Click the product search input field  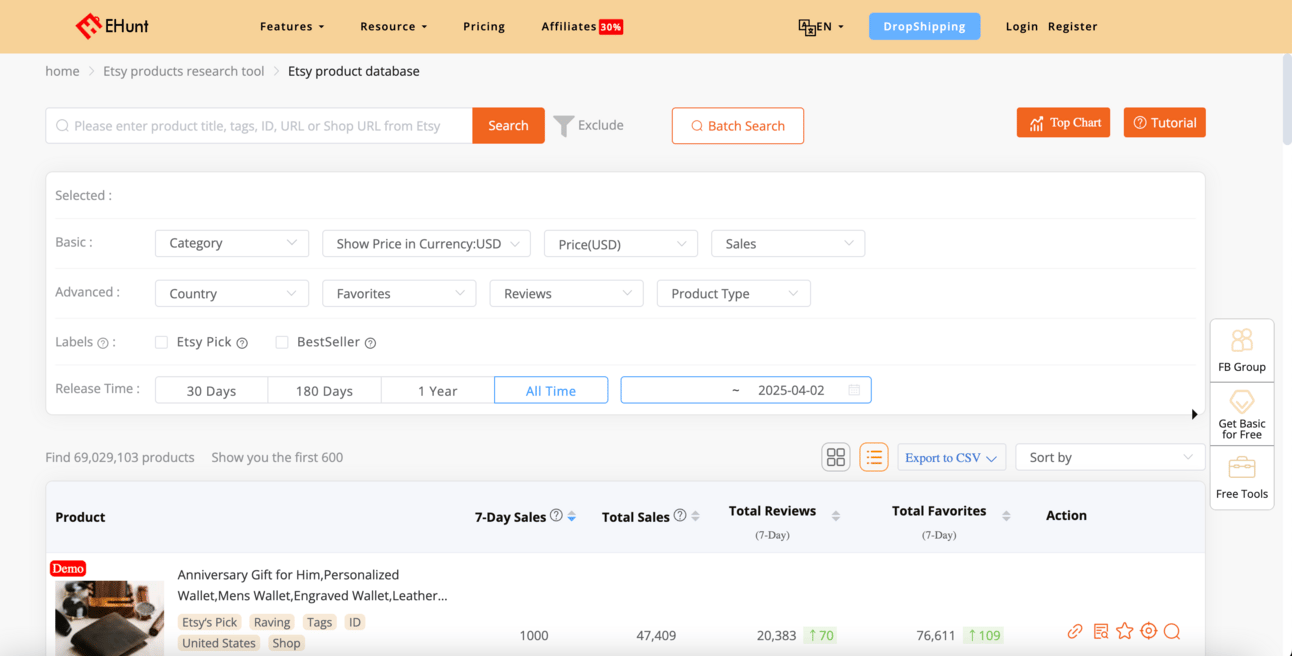pos(259,126)
